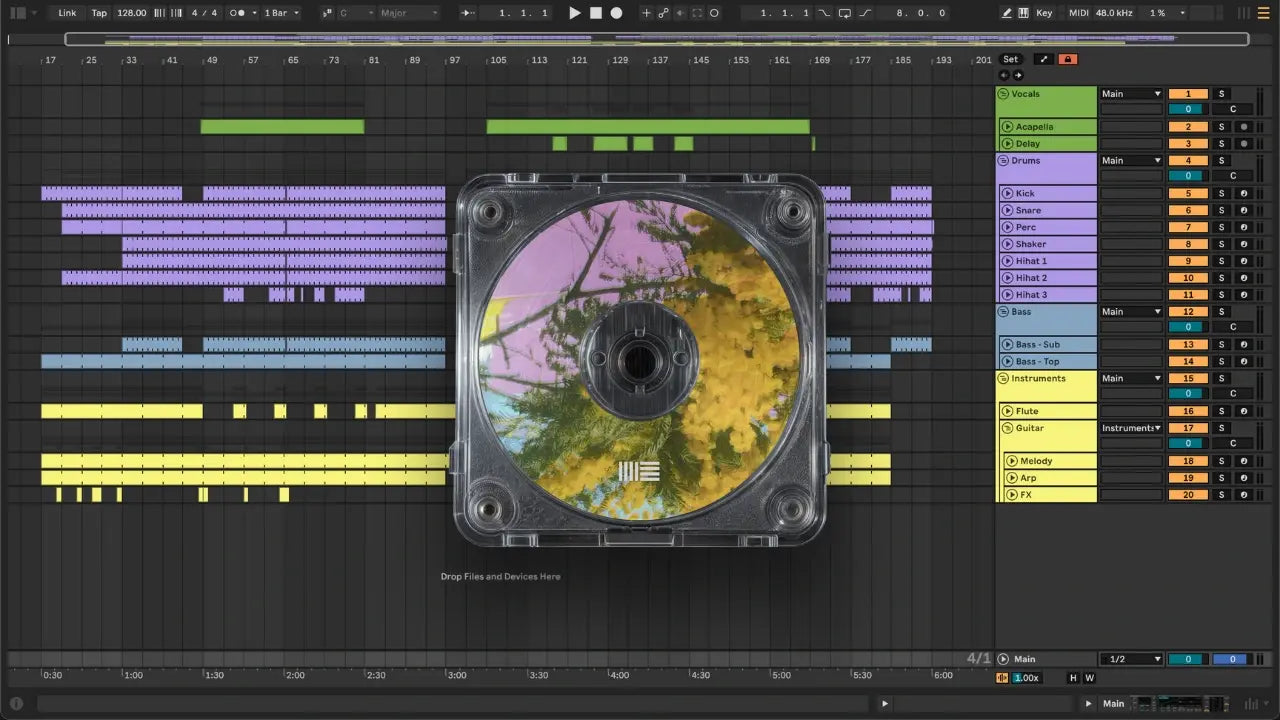Open the Major scale dropdown
This screenshot has height=720, width=1280.
[x=408, y=13]
